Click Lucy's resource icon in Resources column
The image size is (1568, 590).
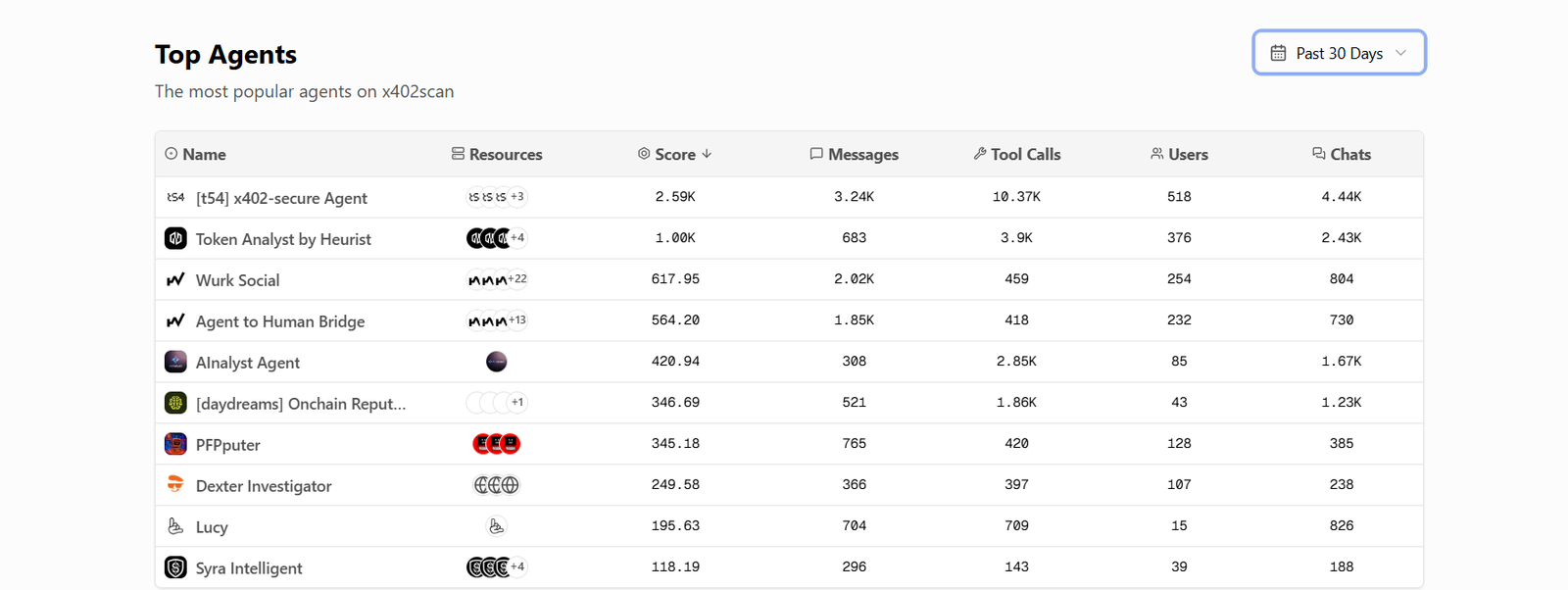[497, 526]
